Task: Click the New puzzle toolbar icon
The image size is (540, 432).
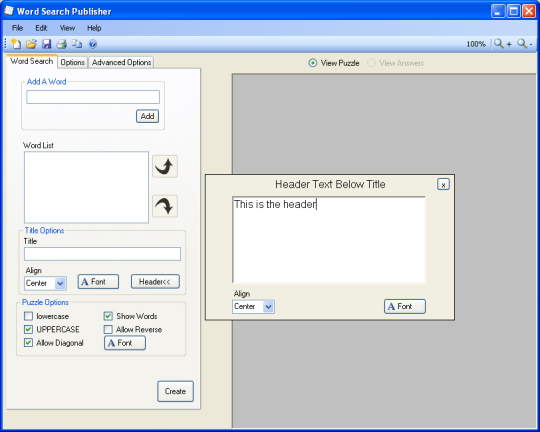Action: [x=16, y=44]
